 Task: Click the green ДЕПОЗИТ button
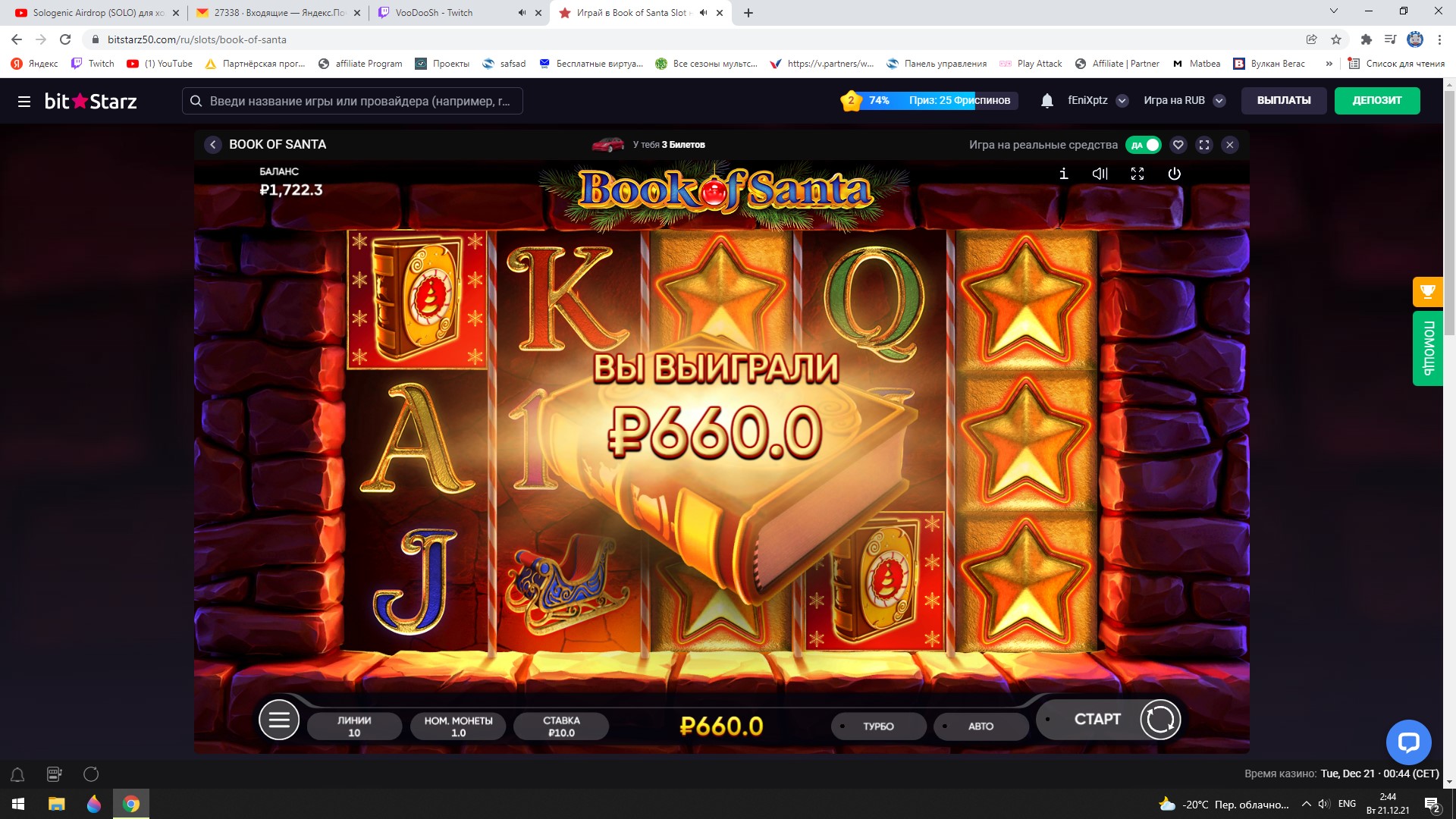pos(1377,101)
